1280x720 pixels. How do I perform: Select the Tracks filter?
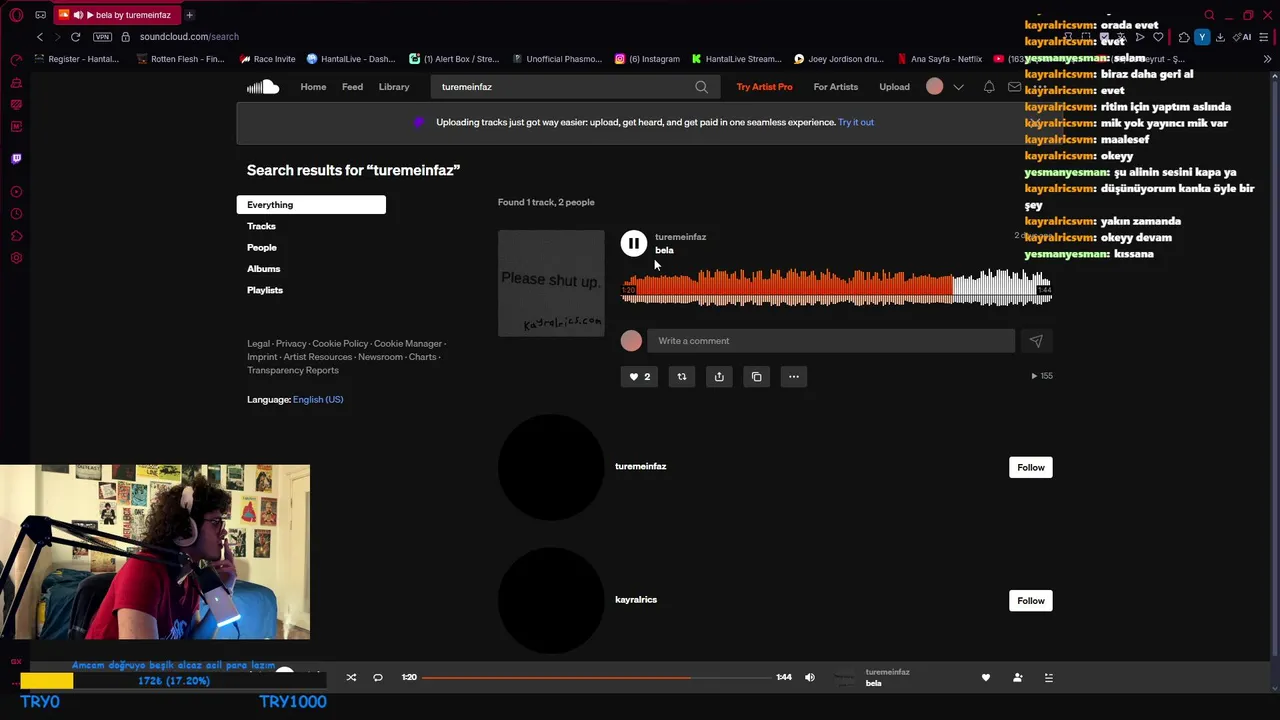261,226
